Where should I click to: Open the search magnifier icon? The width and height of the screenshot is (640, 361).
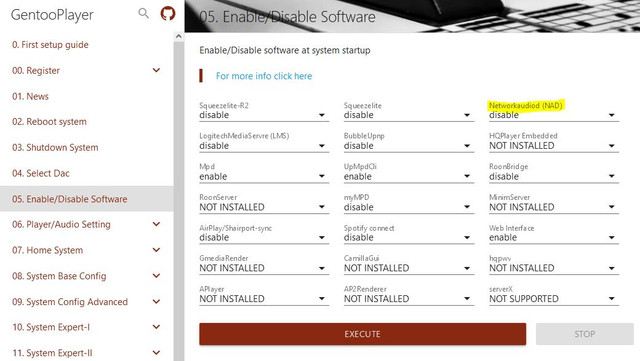coord(143,13)
